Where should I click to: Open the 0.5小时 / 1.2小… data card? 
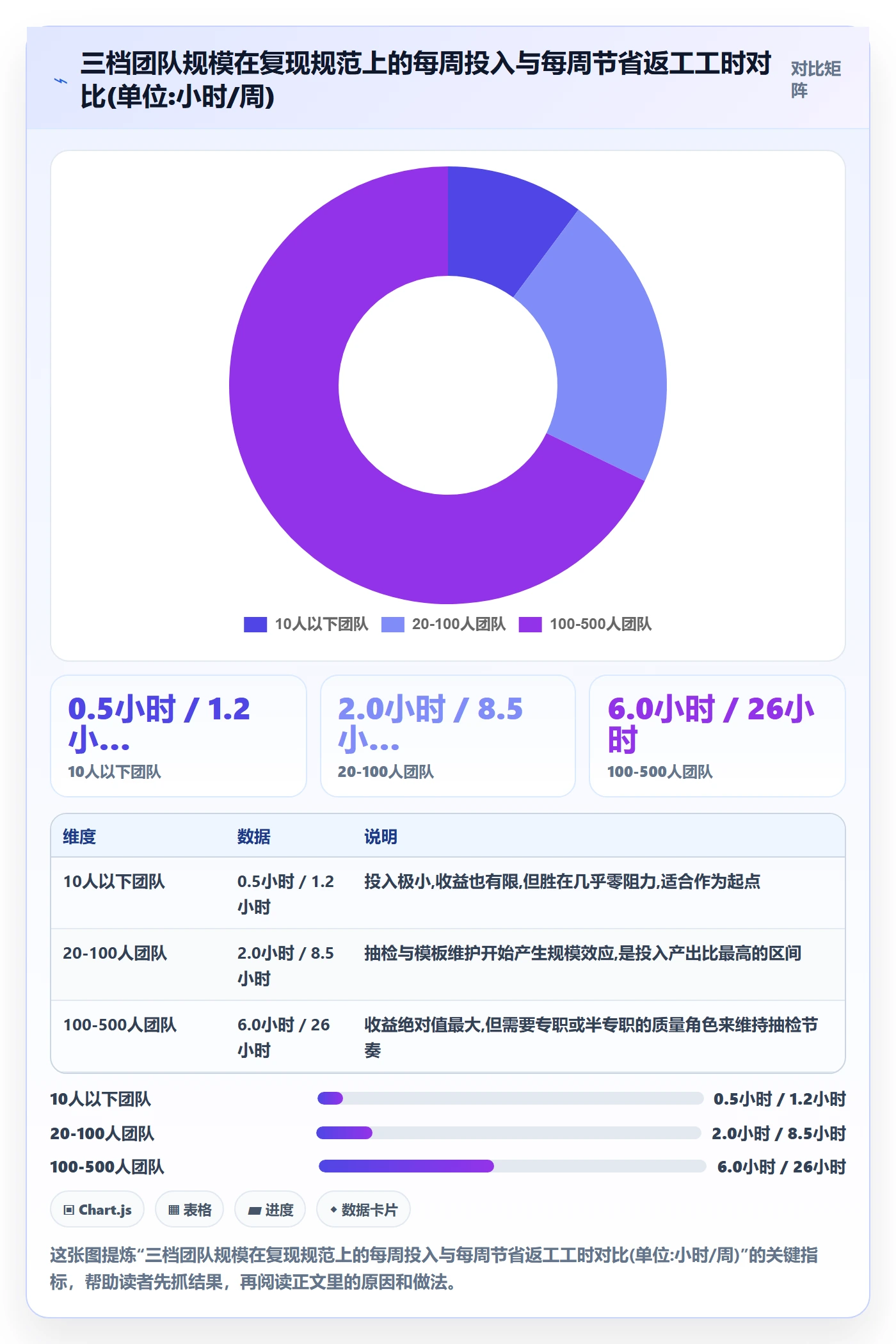179,736
